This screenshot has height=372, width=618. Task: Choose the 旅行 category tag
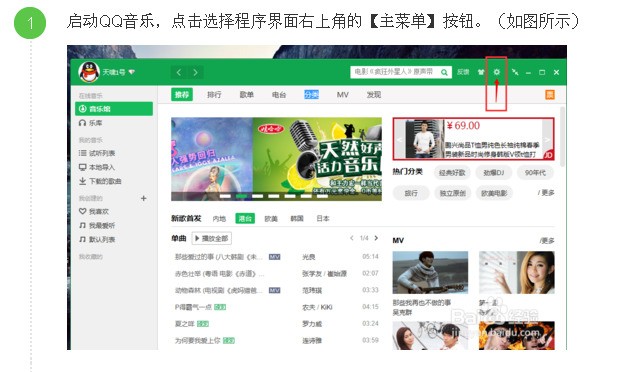point(411,193)
